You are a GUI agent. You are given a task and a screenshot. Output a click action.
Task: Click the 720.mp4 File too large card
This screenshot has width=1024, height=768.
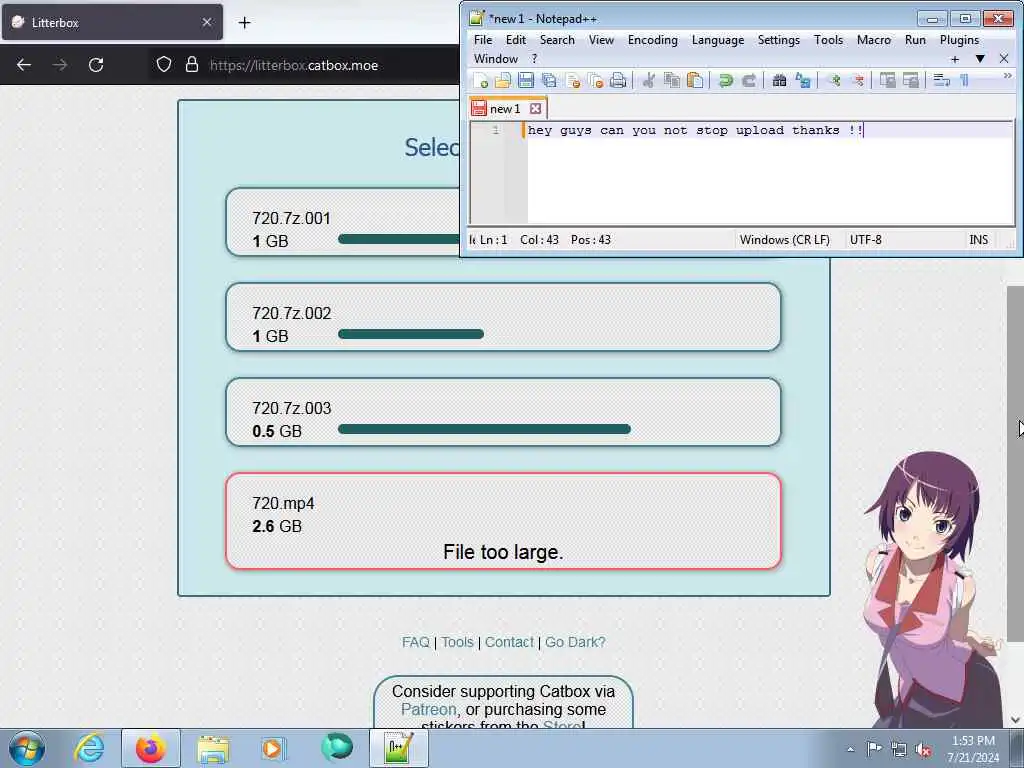coord(503,521)
